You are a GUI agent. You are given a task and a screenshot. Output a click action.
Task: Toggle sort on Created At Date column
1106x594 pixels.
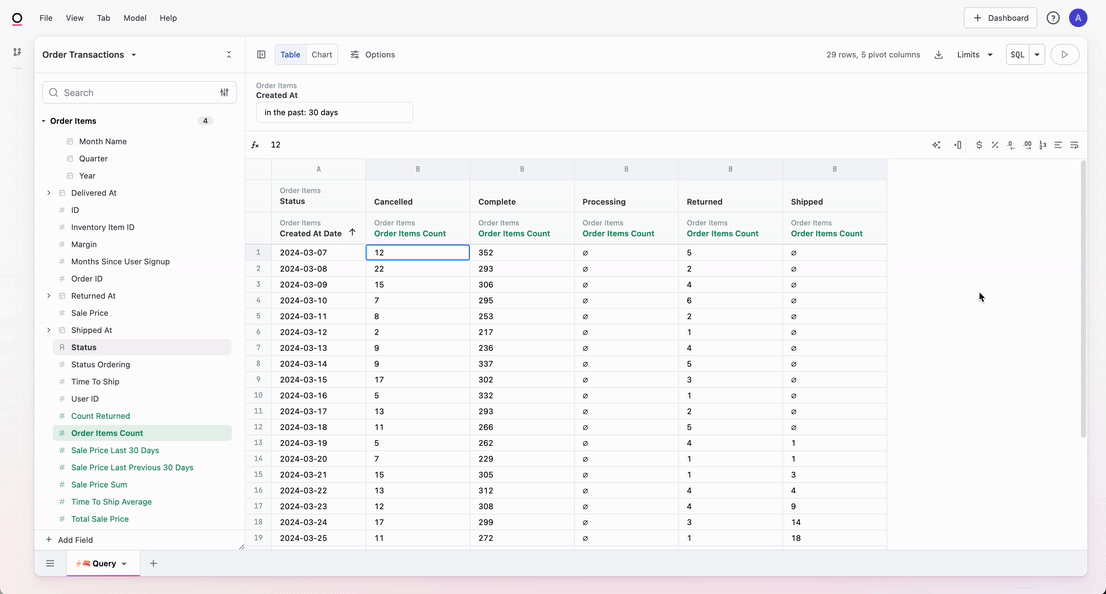(352, 233)
